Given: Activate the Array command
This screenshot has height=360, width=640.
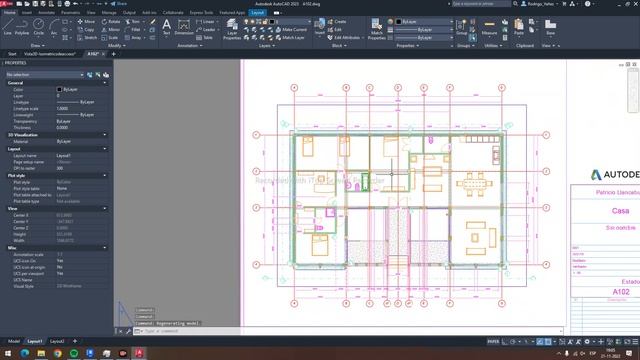Looking at the screenshot, I should 133,38.
